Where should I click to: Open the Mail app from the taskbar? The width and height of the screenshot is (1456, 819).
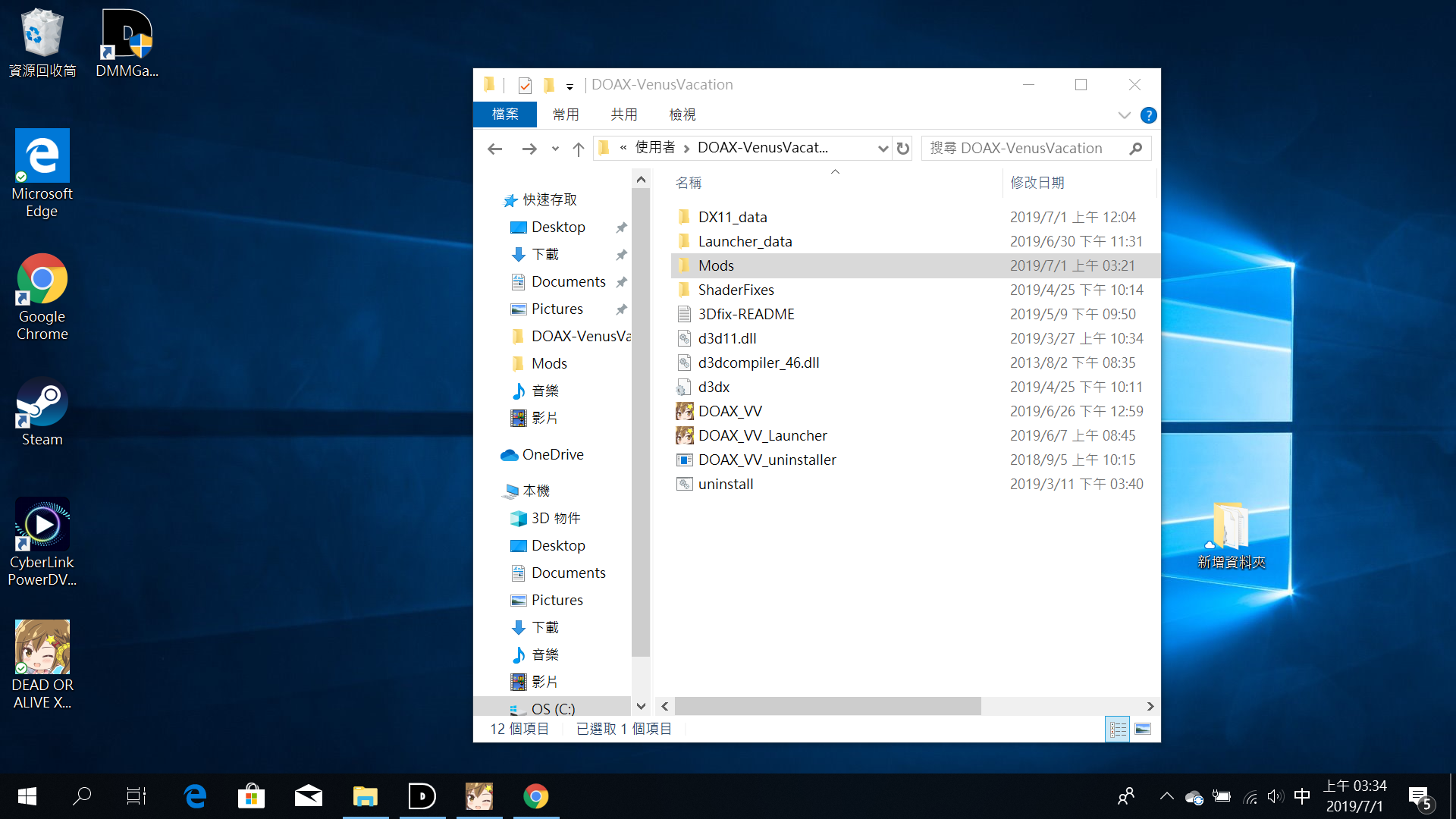pos(309,796)
